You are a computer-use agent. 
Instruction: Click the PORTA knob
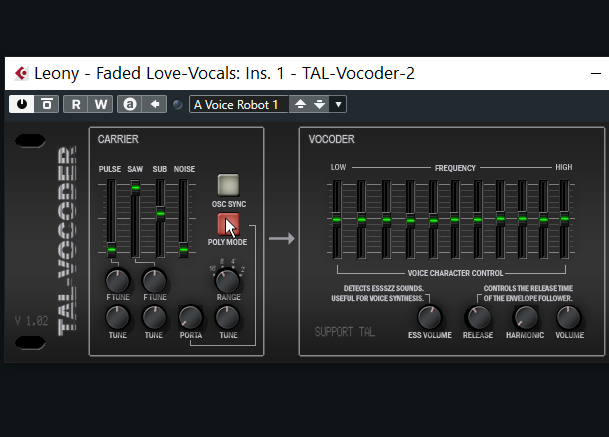pos(190,317)
